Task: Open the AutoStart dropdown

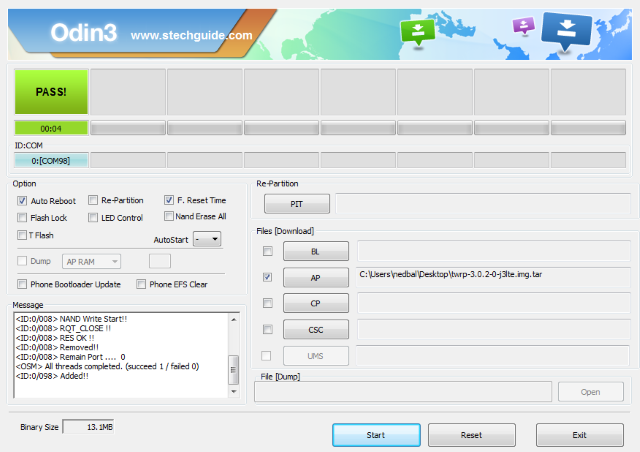Action: coord(207,240)
